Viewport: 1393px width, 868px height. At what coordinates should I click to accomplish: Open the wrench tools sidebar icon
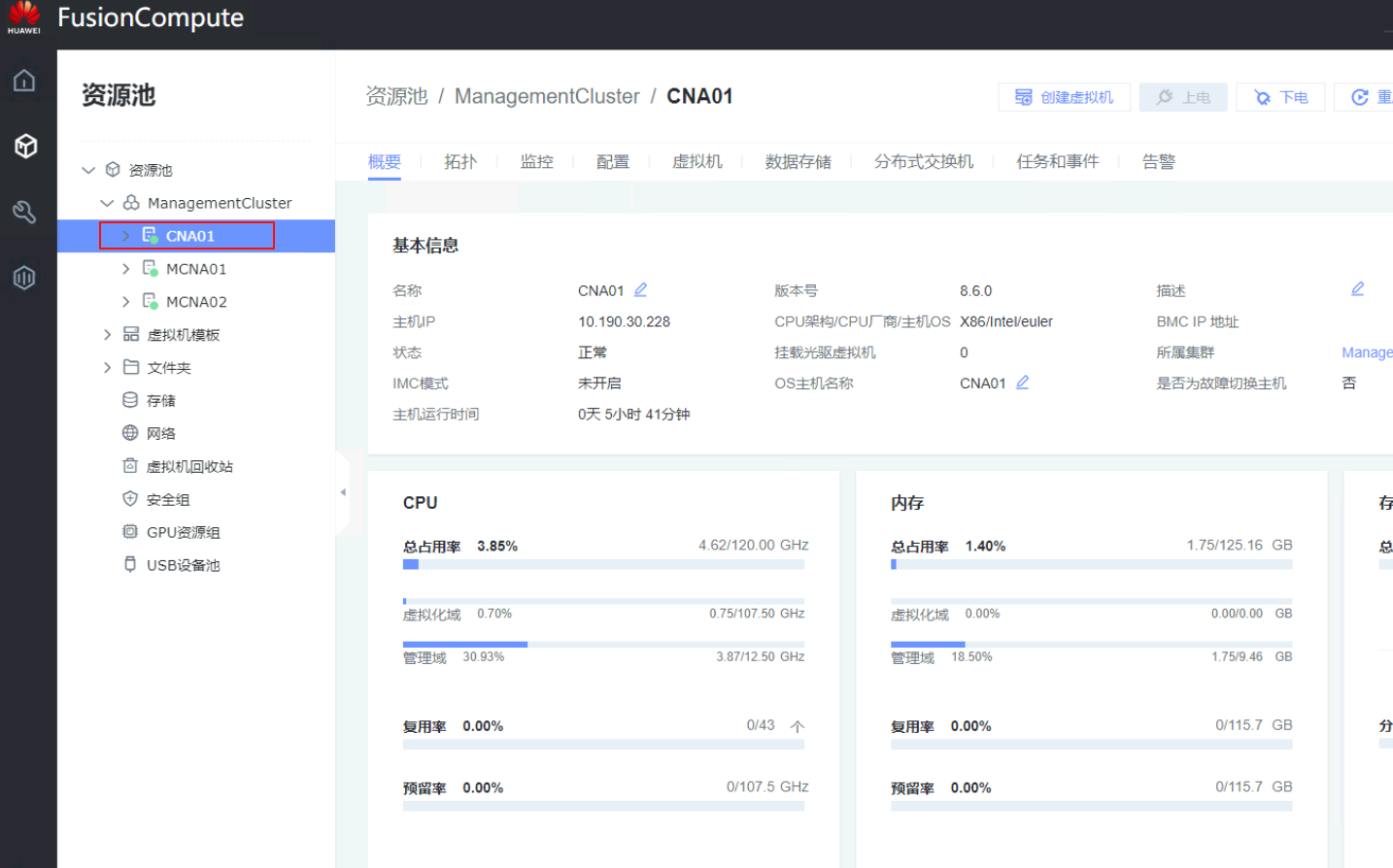tap(24, 212)
